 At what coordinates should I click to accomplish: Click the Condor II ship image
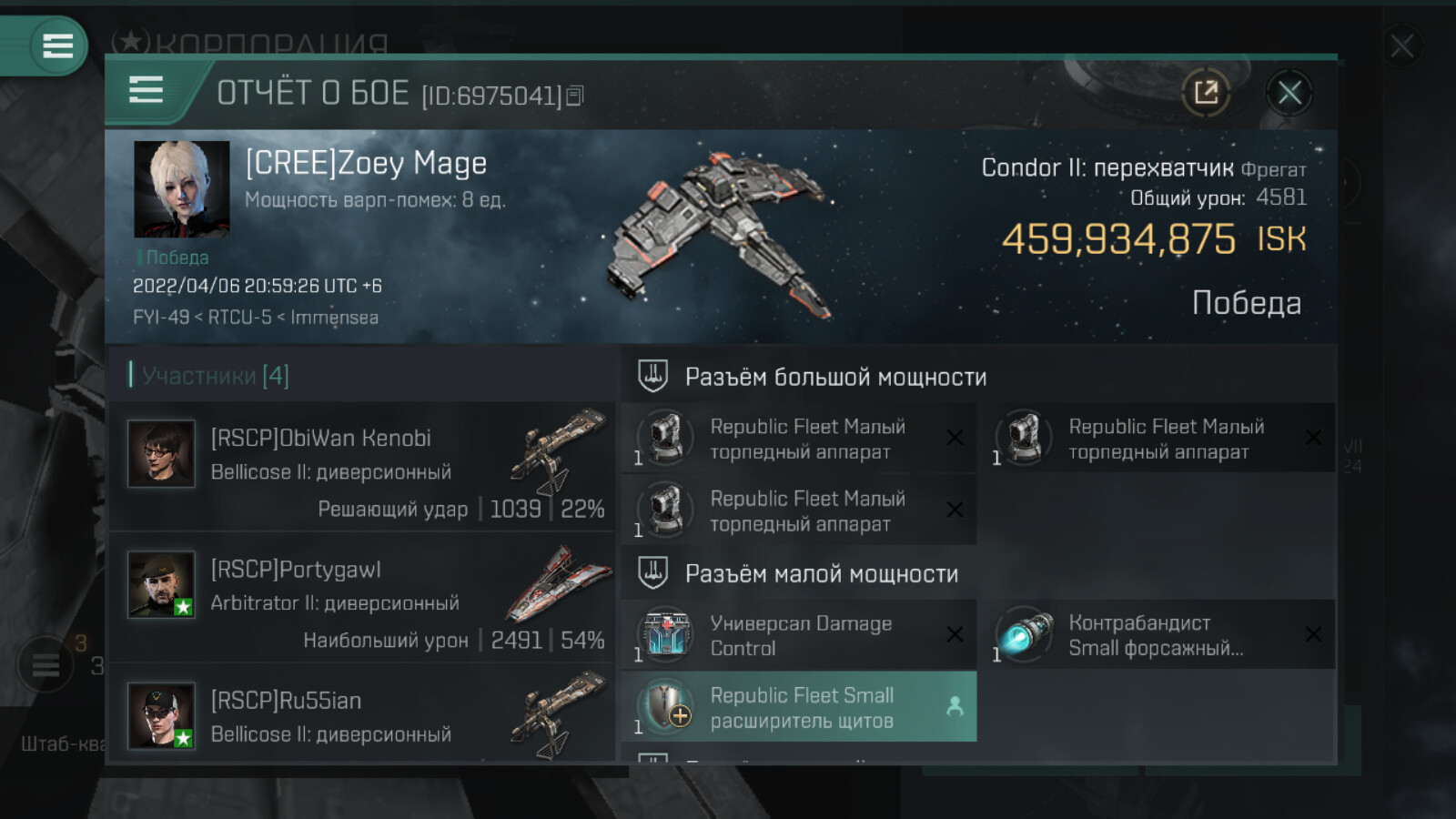click(x=719, y=234)
